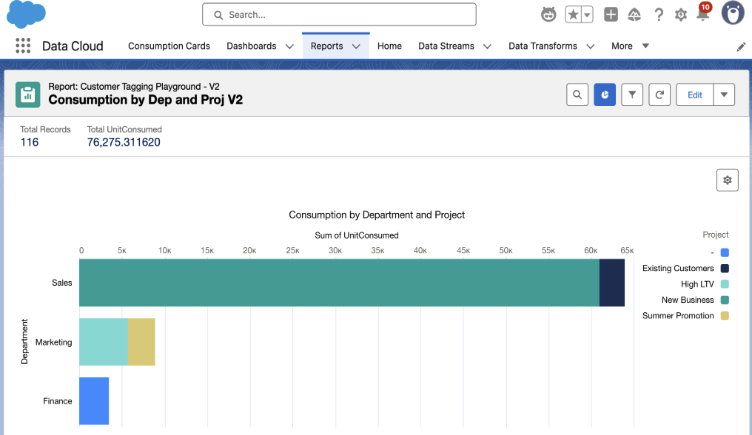Click the pencil edit navigation icon
Viewport: 752px width, 435px height.
740,47
